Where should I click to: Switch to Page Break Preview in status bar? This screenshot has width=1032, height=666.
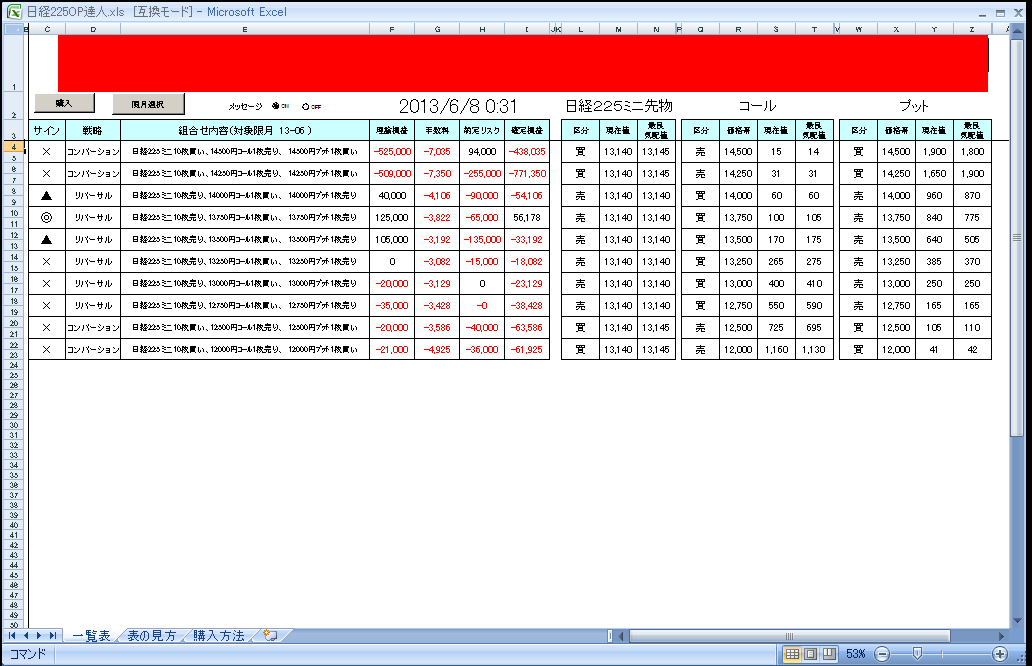coord(829,654)
